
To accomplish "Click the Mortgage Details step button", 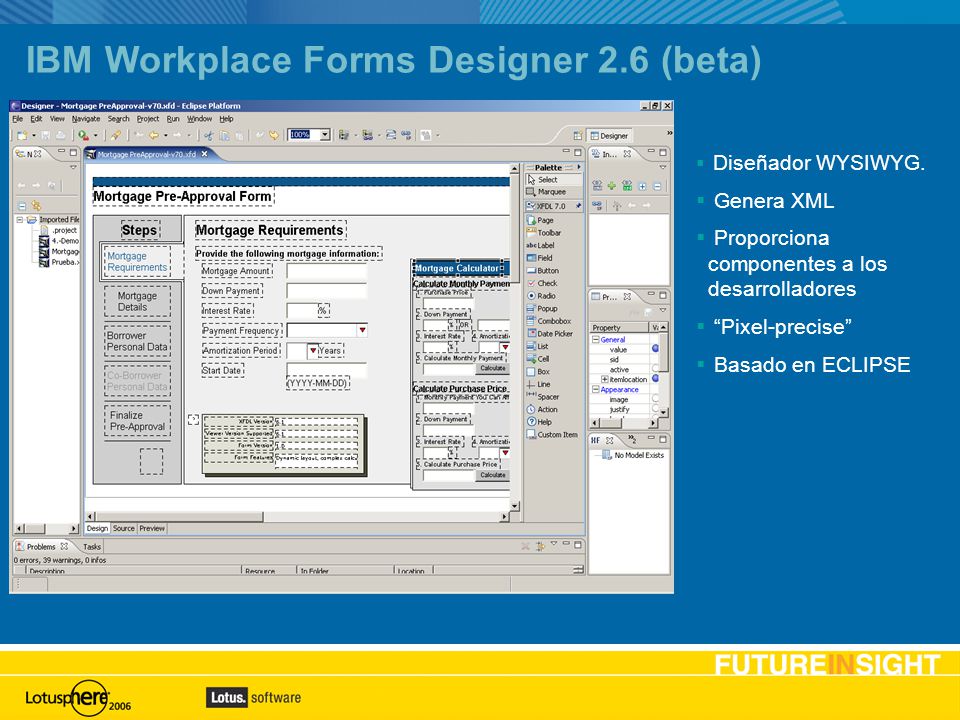I will (137, 301).
